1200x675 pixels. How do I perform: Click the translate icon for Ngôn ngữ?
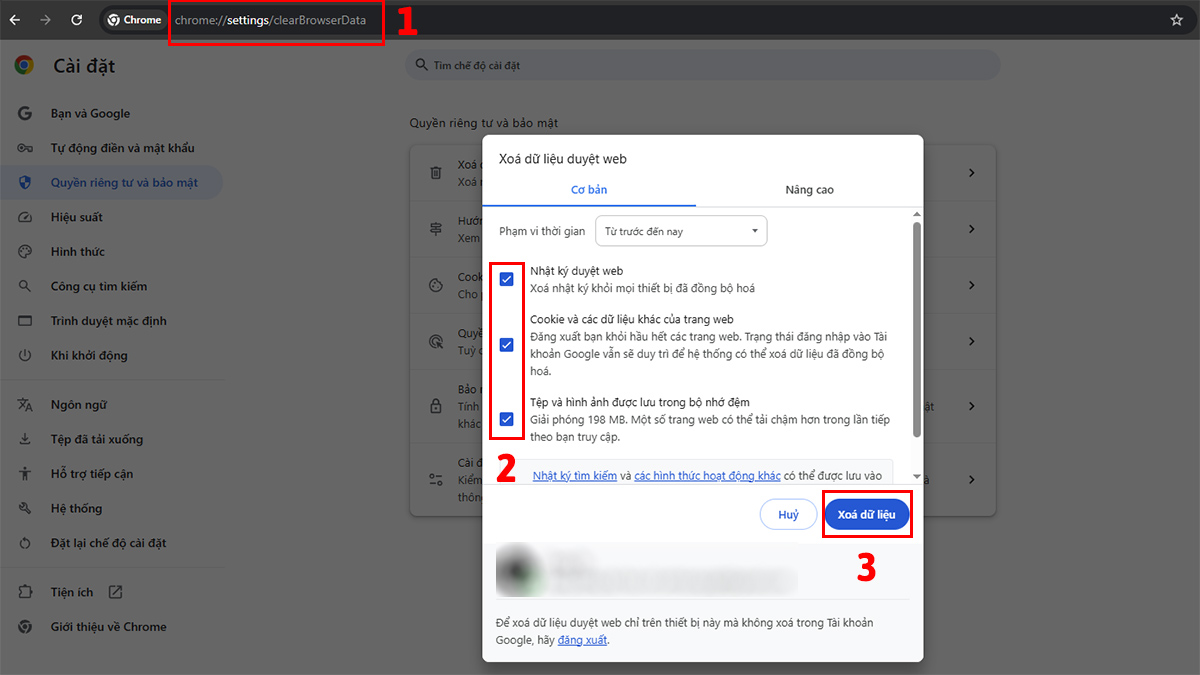point(26,405)
